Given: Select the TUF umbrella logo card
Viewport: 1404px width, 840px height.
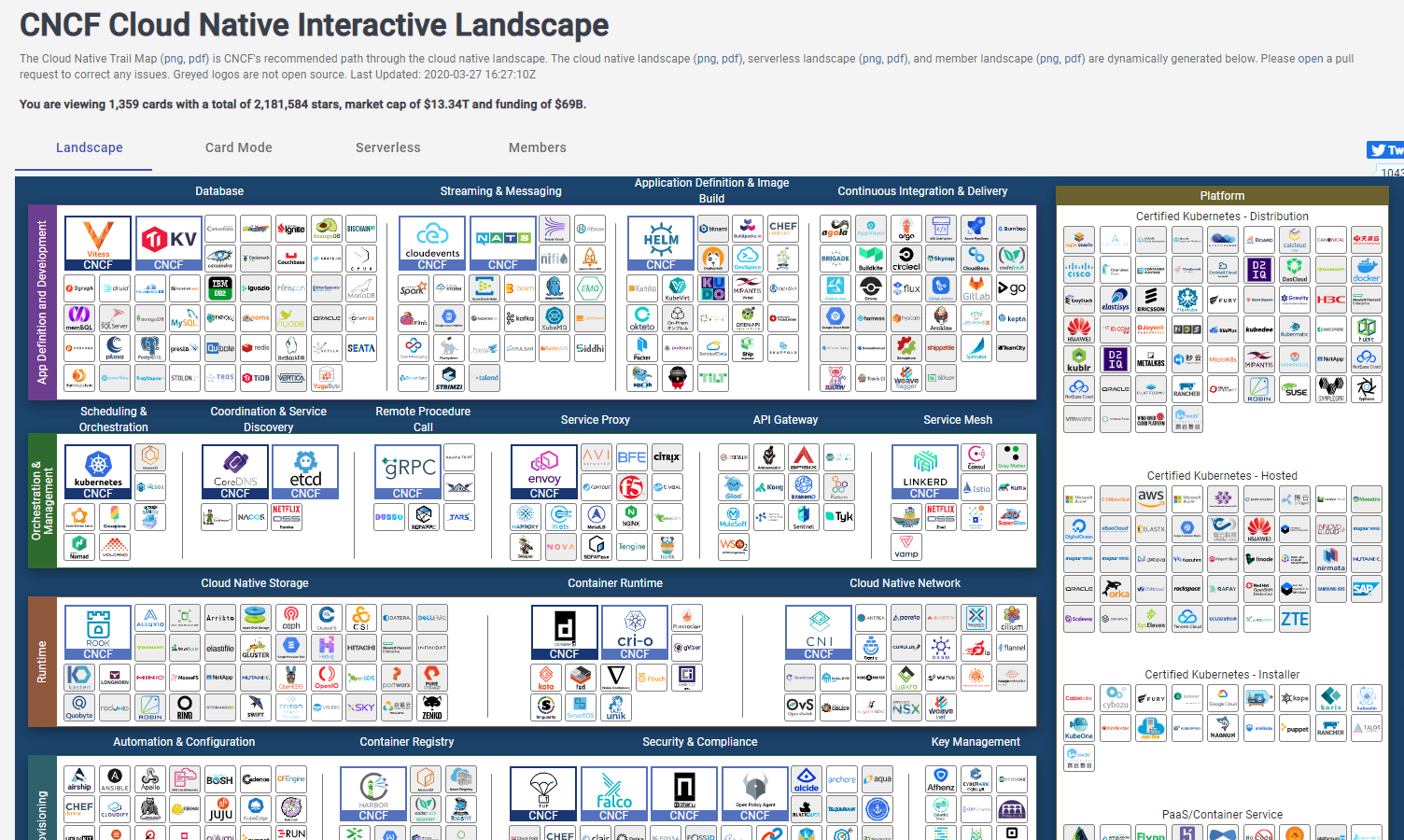Looking at the screenshot, I should [543, 794].
